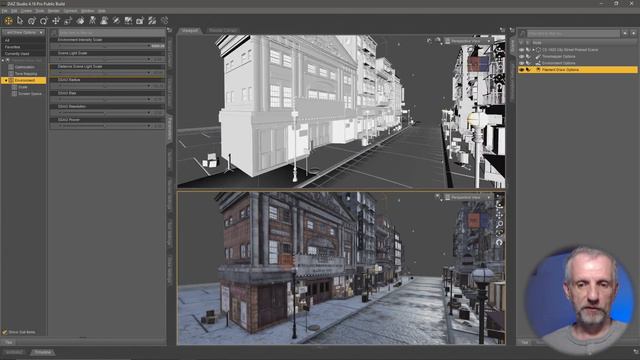
Task: Click the bust-shaped figure icon in toolbar
Action: [104, 20]
